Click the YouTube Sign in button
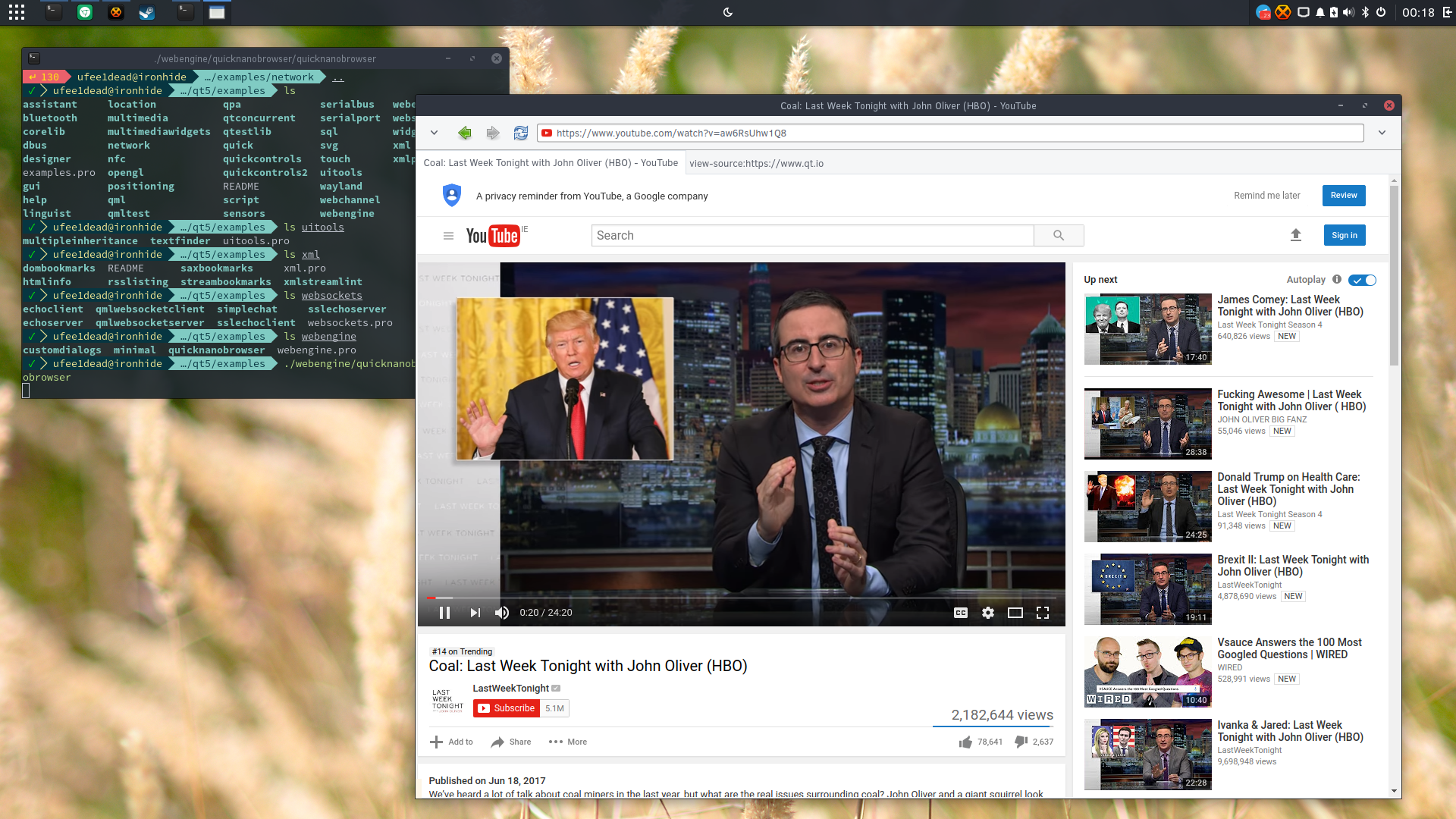The width and height of the screenshot is (1456, 819). click(x=1345, y=235)
